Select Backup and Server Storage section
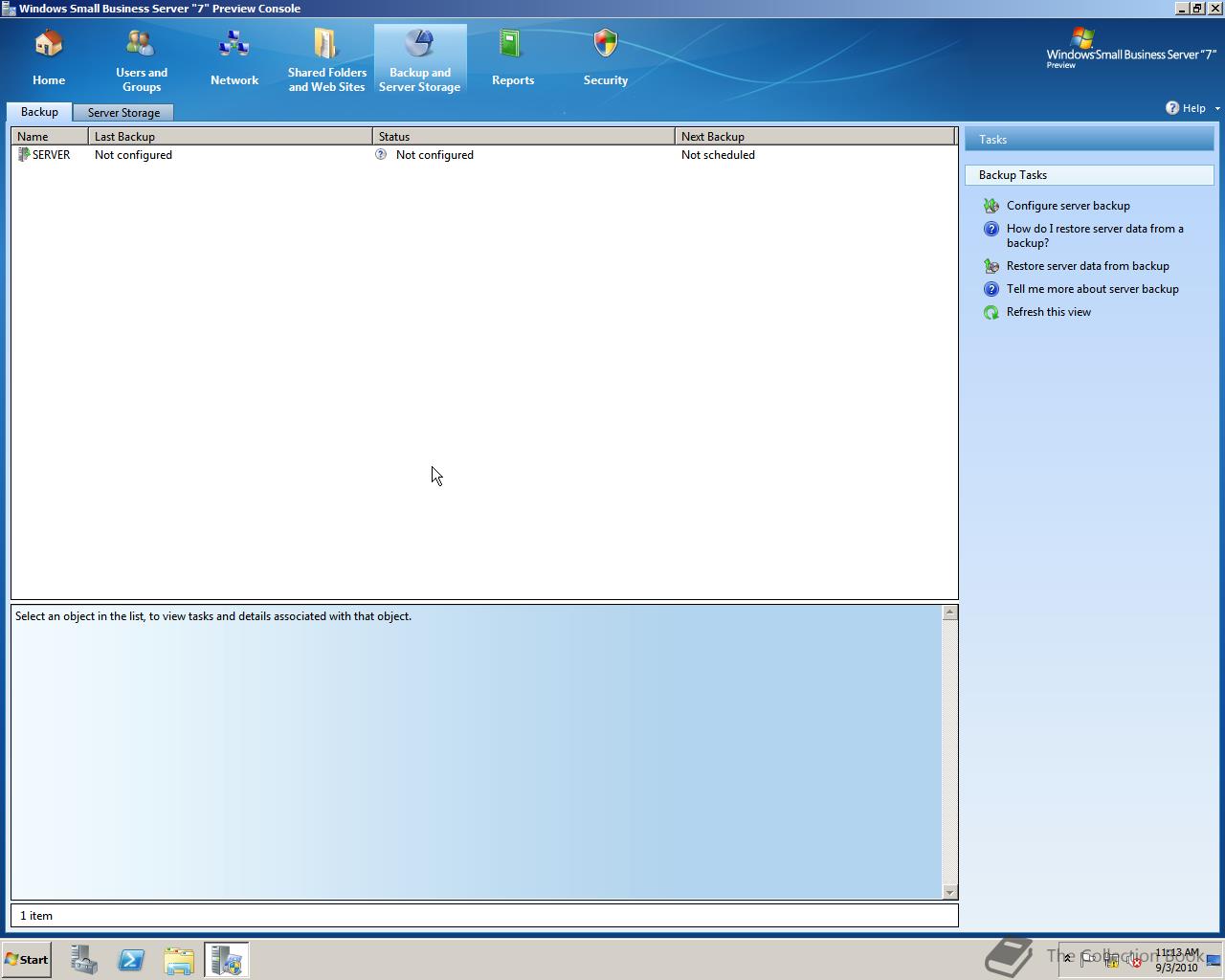 420,60
